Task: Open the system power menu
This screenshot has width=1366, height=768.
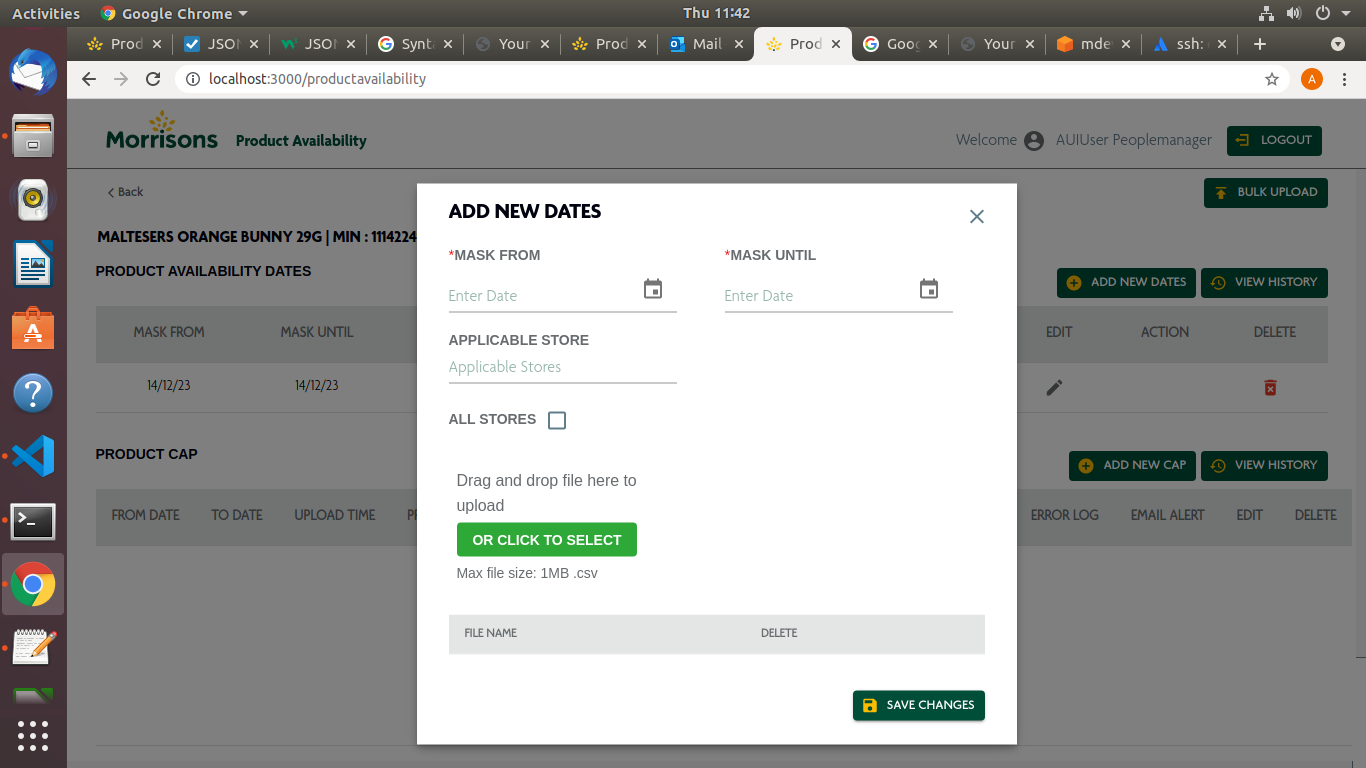Action: (x=1331, y=13)
